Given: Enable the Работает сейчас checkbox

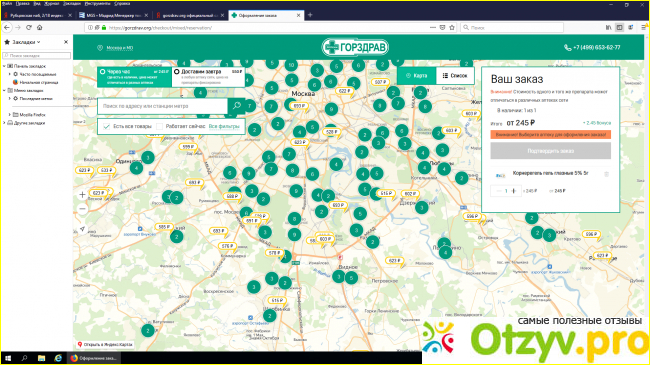Looking at the screenshot, I should (160, 126).
